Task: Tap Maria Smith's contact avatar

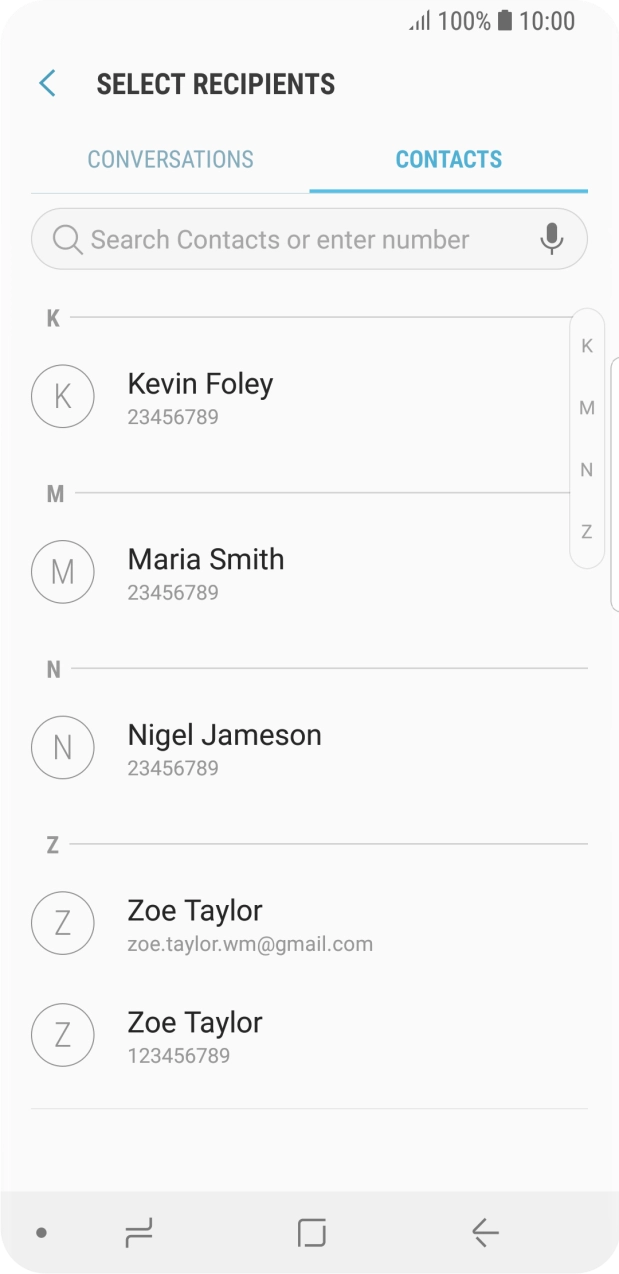Action: [62, 571]
